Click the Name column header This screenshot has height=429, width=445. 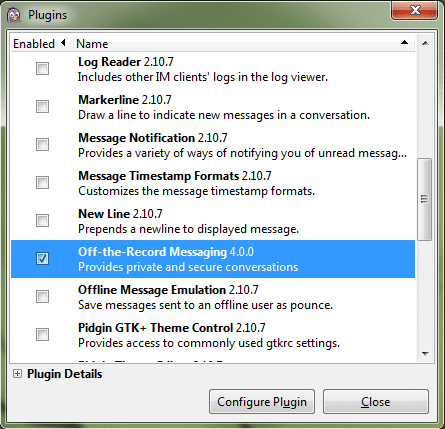244,43
